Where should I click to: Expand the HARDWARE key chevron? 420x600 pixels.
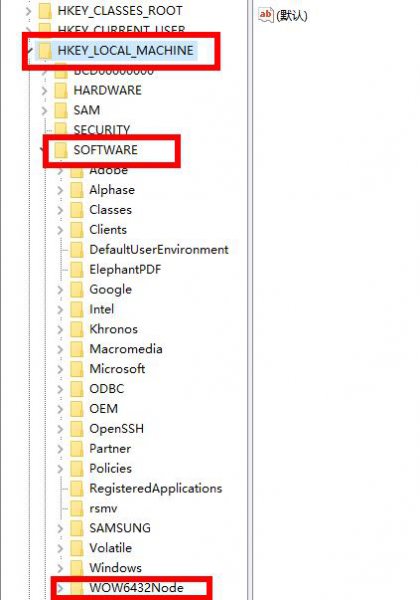(x=44, y=91)
